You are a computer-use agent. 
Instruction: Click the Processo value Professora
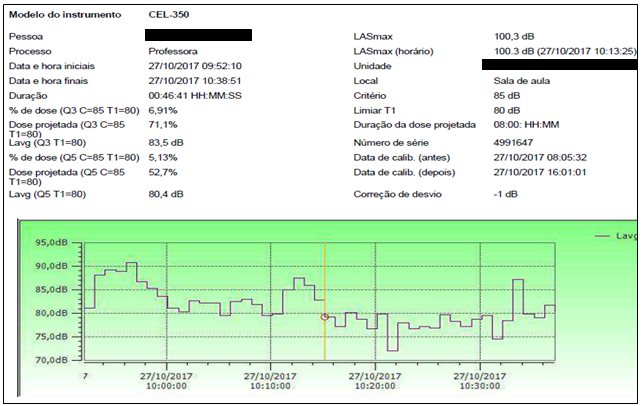(x=173, y=50)
